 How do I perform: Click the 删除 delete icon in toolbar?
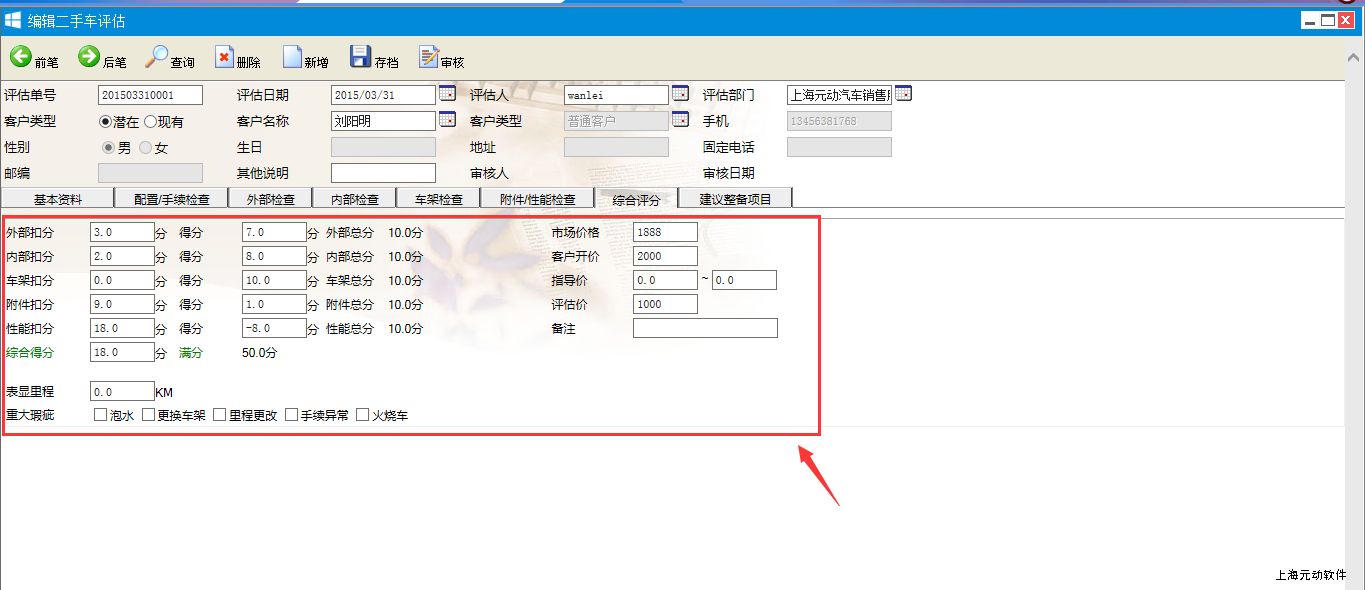[x=224, y=58]
